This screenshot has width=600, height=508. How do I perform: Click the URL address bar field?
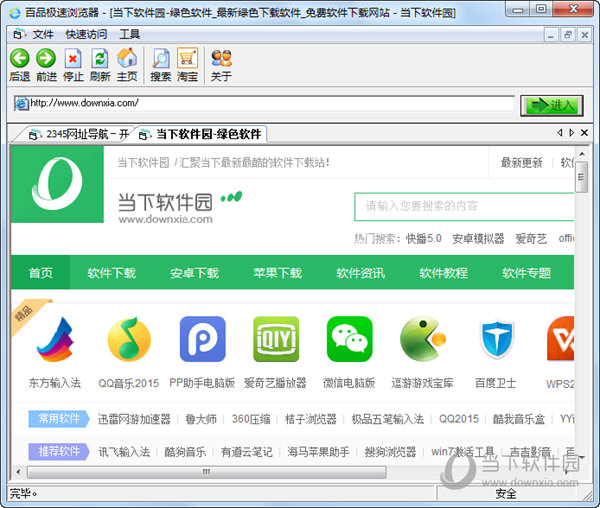click(x=270, y=103)
